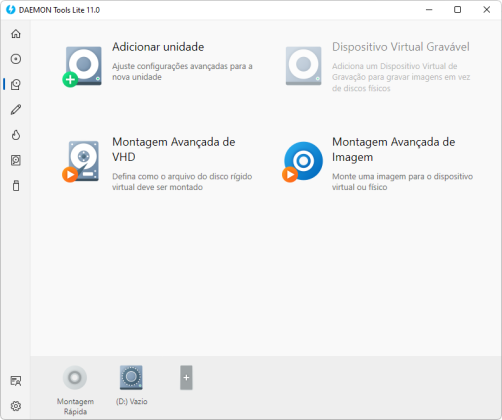502x420 pixels.
Task: Select the Dispositivo Virtual Gravável drive icon
Action: (303, 66)
